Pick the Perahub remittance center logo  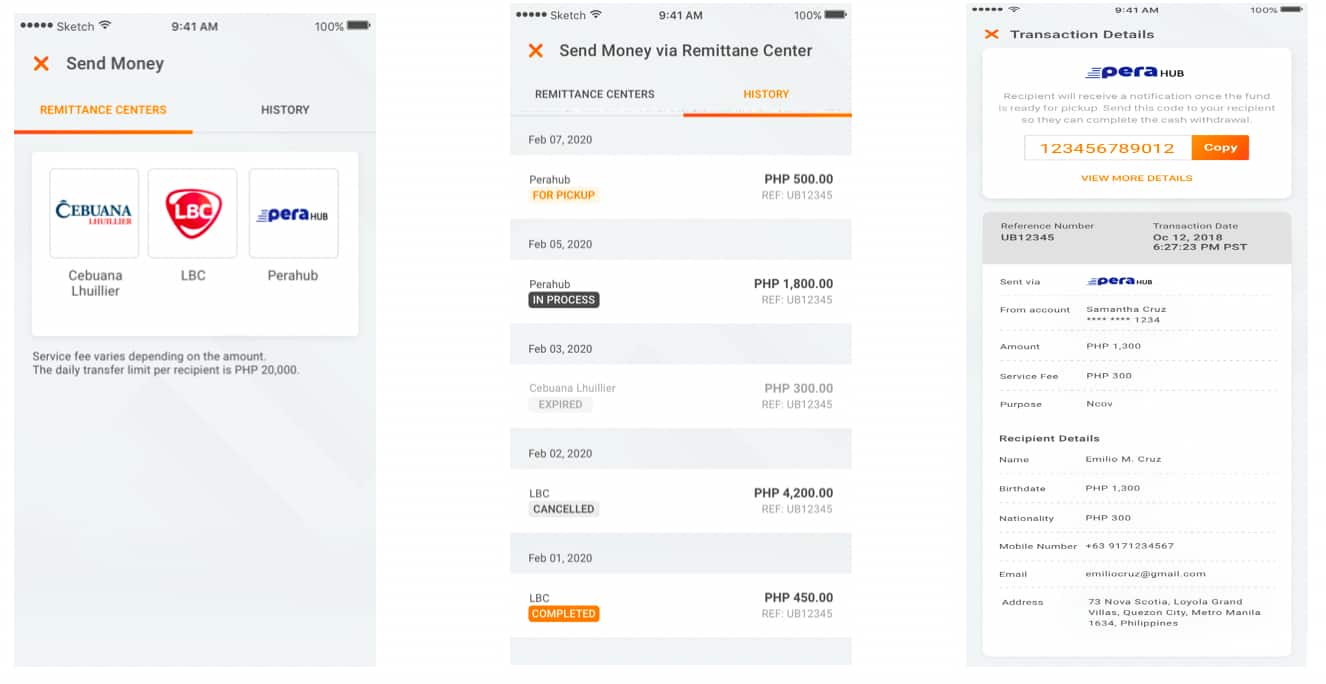click(x=293, y=213)
